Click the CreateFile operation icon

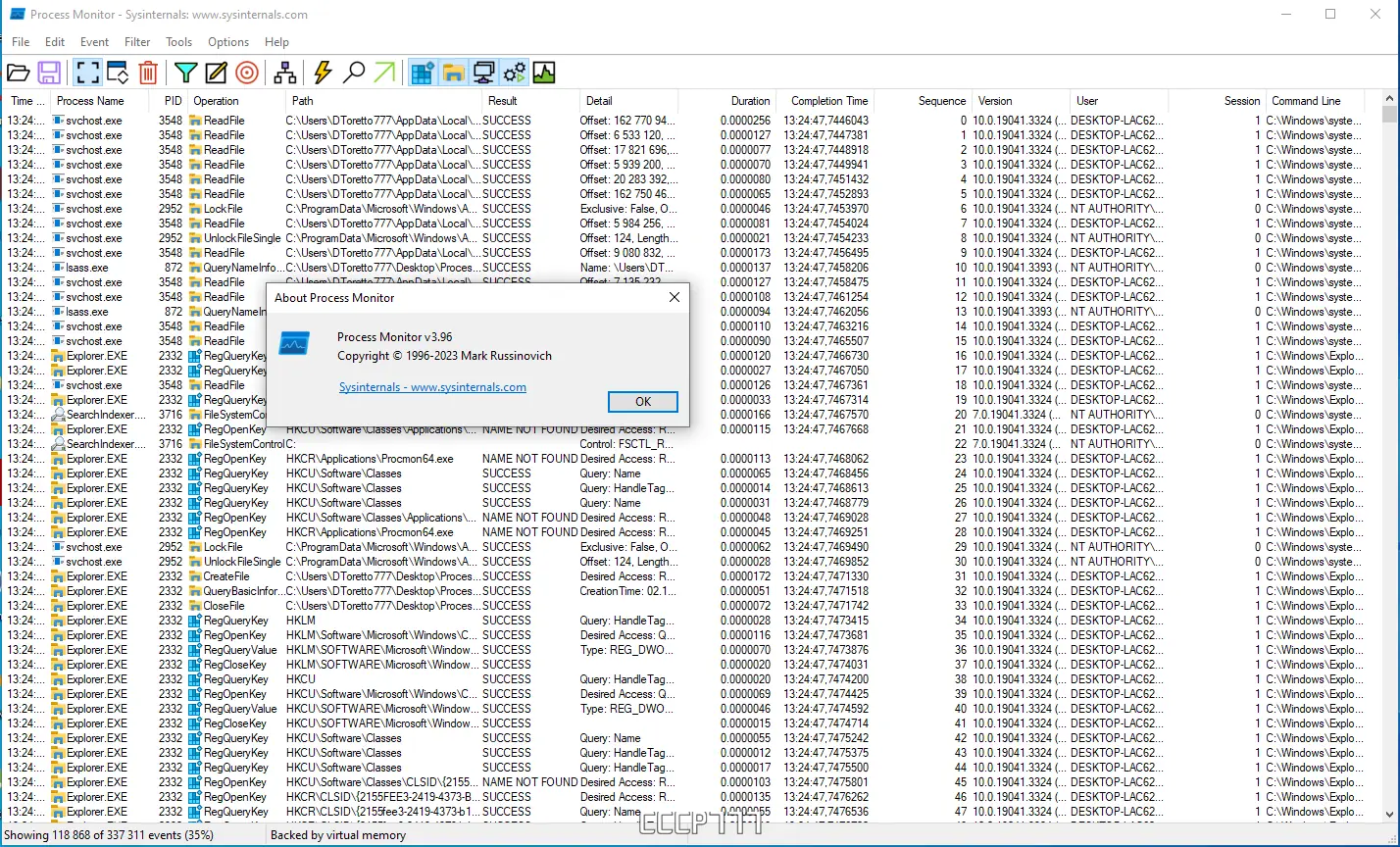[195, 576]
